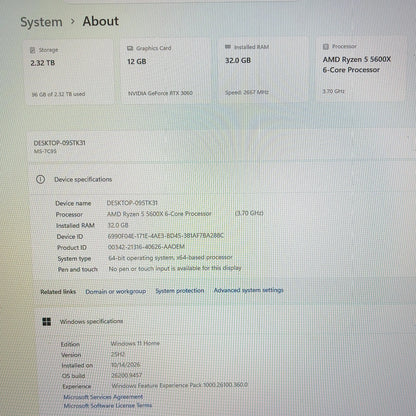Click DESKTOP-09STK31 device header
The height and width of the screenshot is (416, 416).
pyautogui.click(x=60, y=143)
